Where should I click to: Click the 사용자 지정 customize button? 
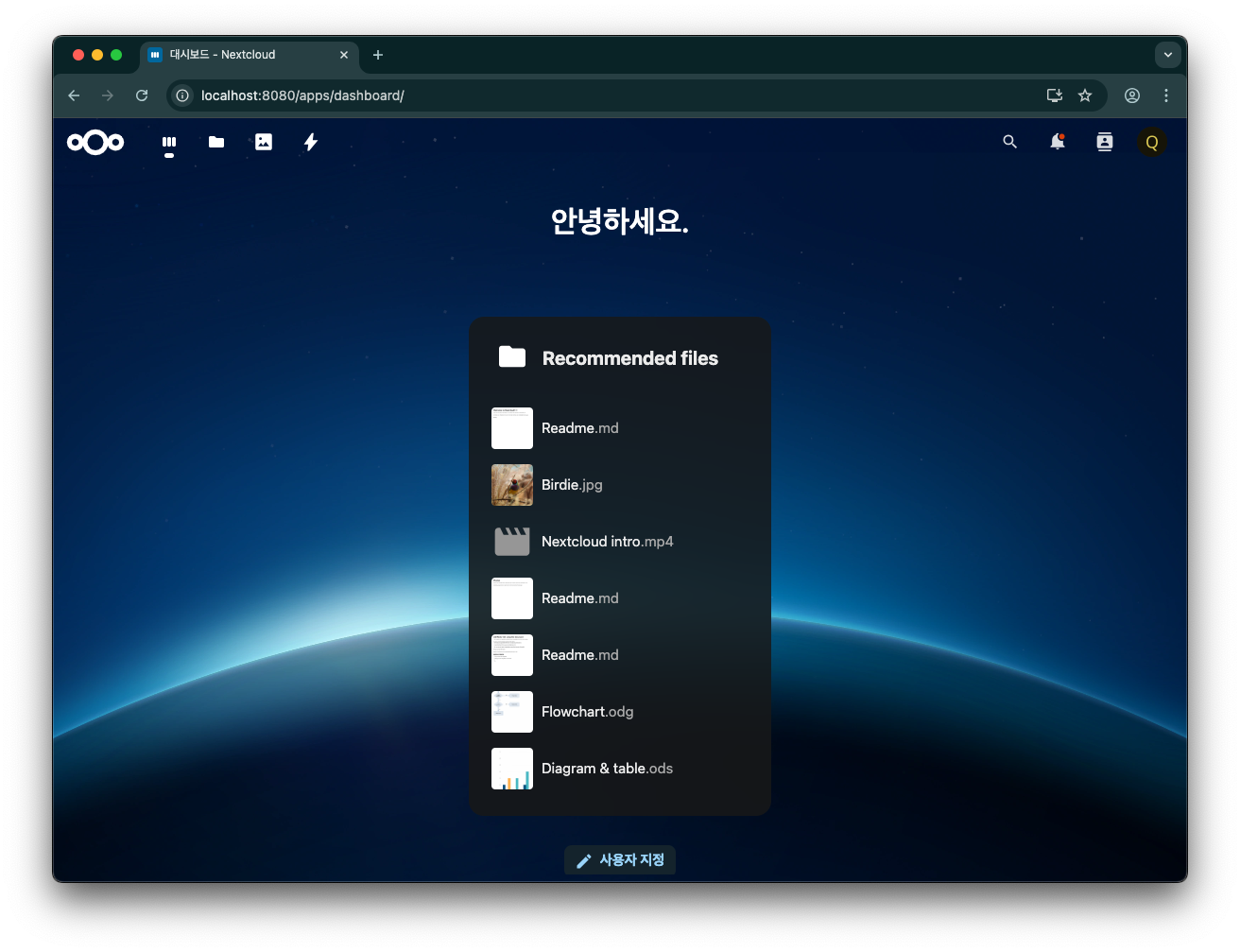(620, 860)
